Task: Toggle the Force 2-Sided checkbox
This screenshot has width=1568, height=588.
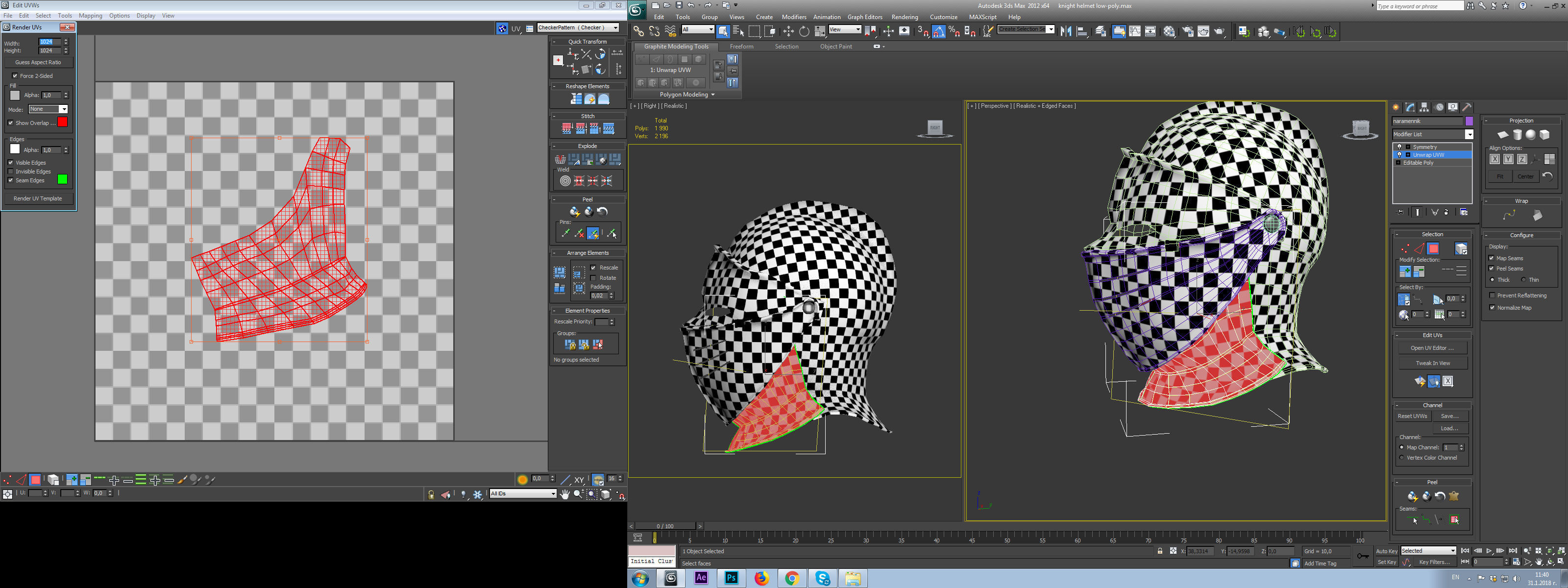Action: 15,76
